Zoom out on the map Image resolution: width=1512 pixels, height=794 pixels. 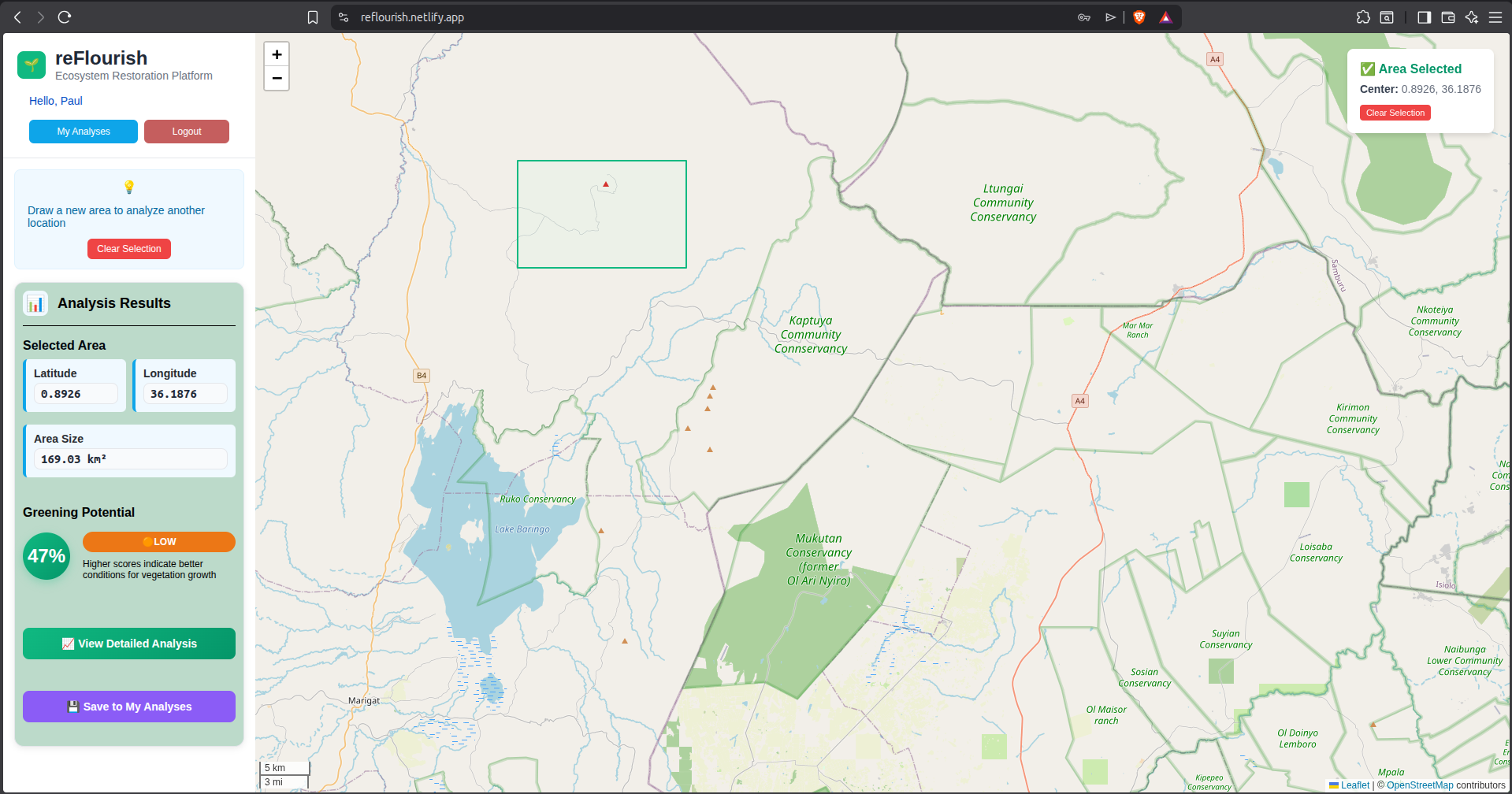[277, 78]
